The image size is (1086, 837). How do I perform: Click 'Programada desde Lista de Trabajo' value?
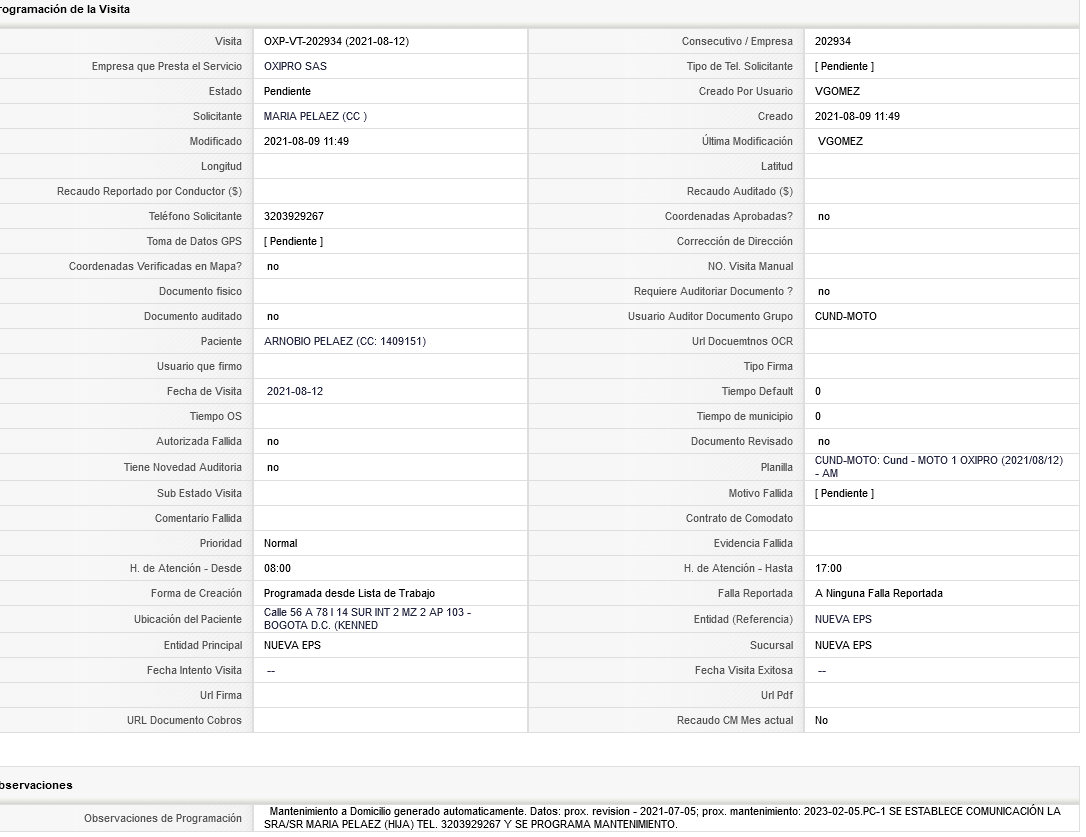coord(349,593)
